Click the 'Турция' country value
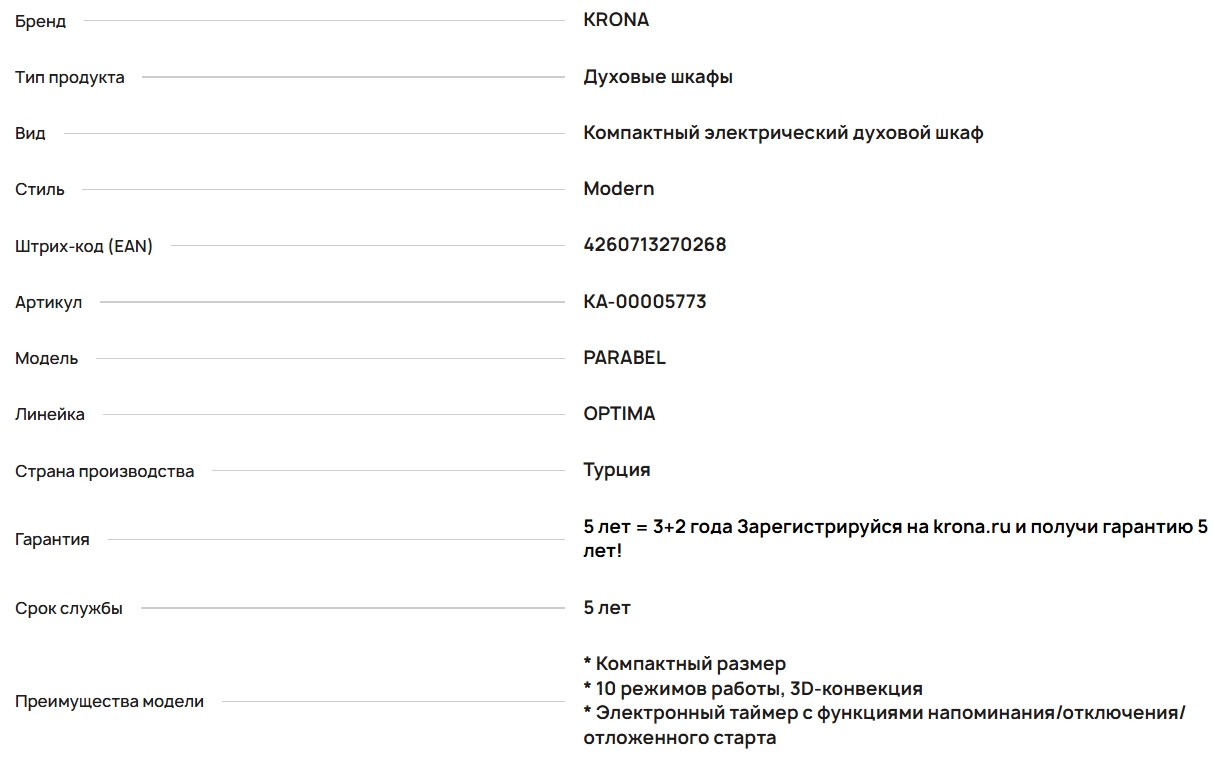The height and width of the screenshot is (759, 1213). (x=617, y=470)
